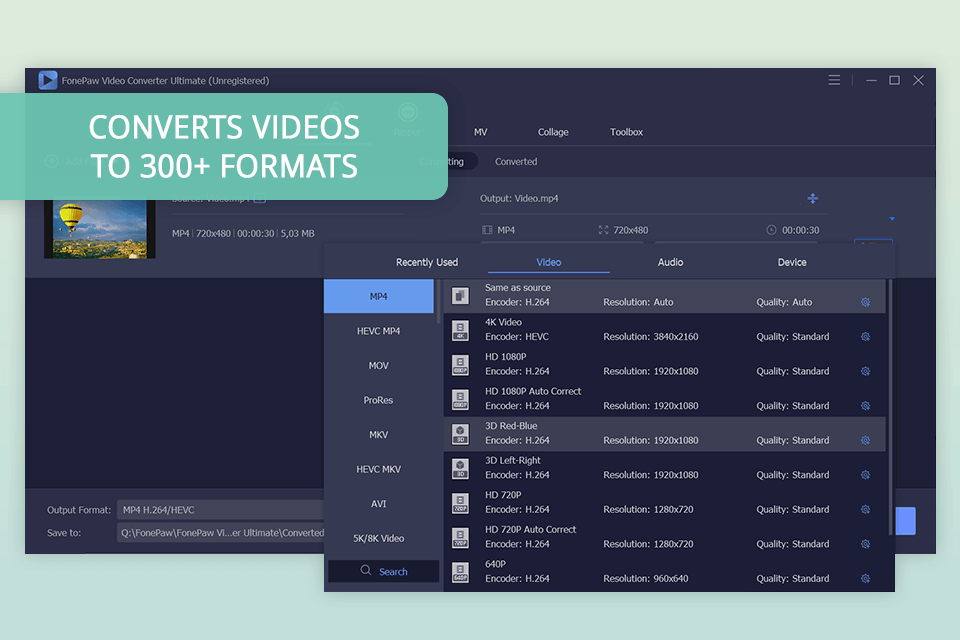Click Resolution: 3840x2160 text

click(650, 336)
